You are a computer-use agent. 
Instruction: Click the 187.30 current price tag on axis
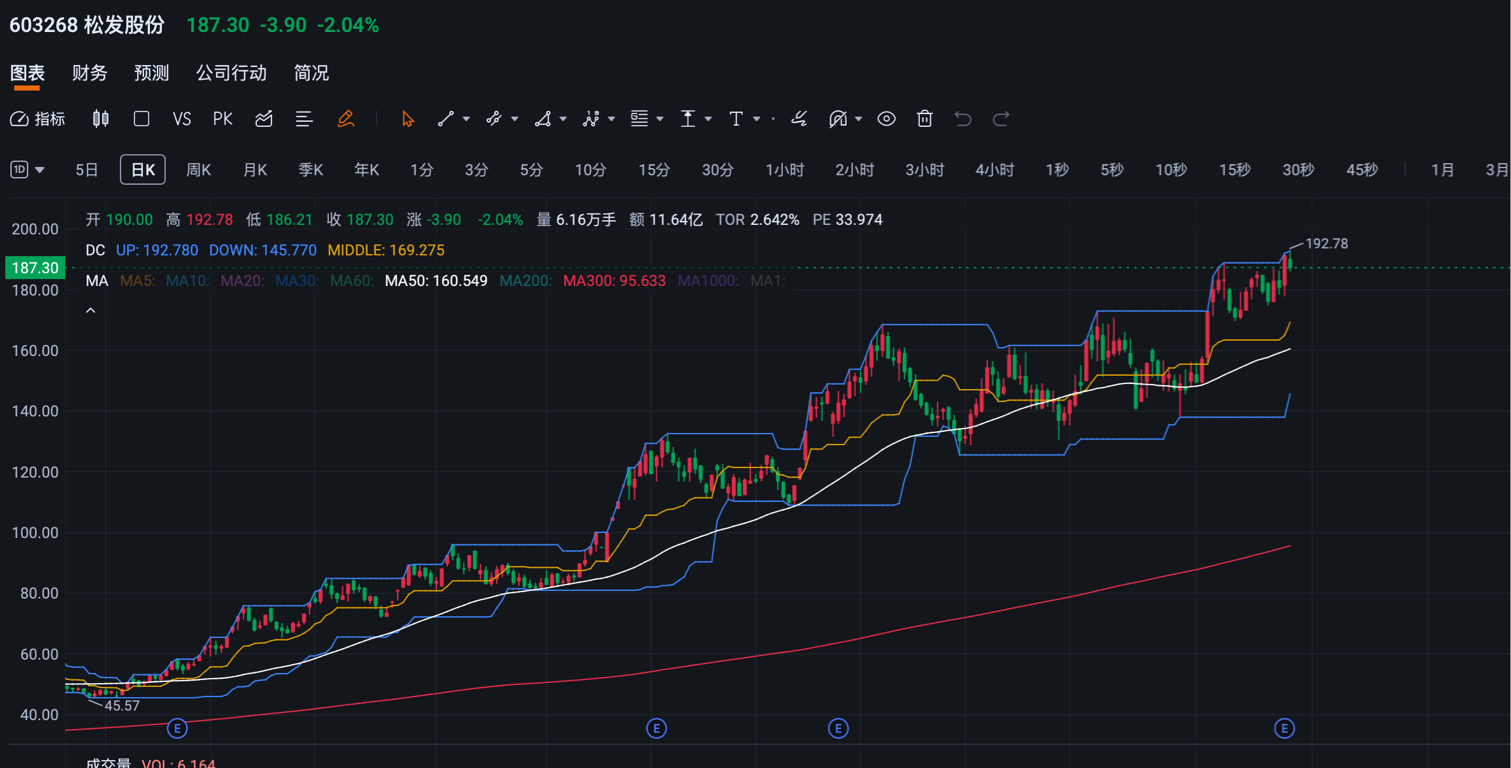pyautogui.click(x=36, y=268)
